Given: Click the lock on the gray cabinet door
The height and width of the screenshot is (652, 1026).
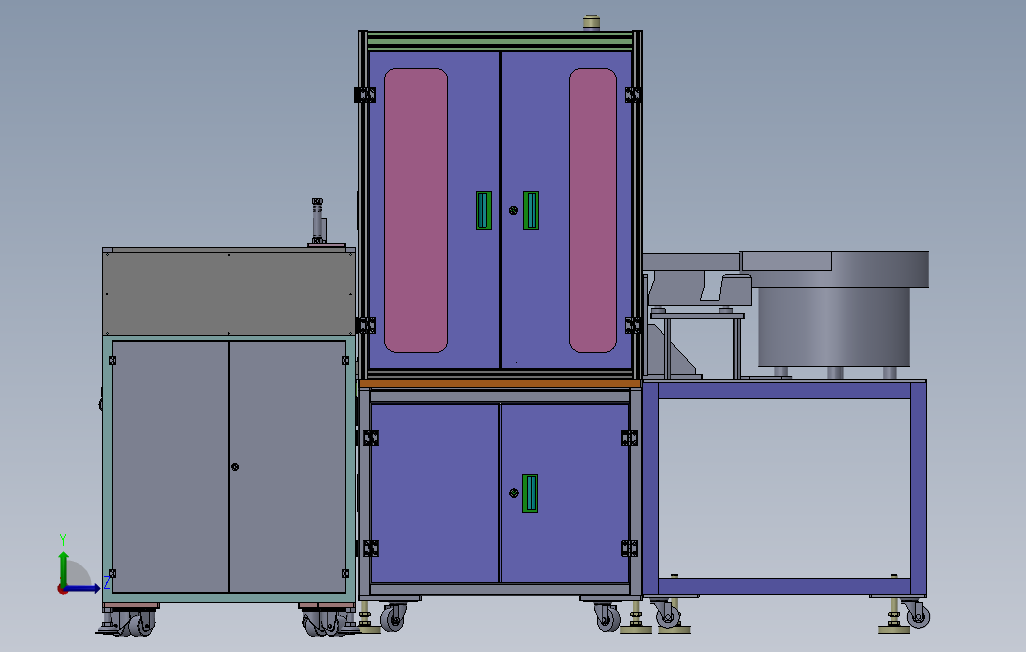Looking at the screenshot, I should coord(235,467).
